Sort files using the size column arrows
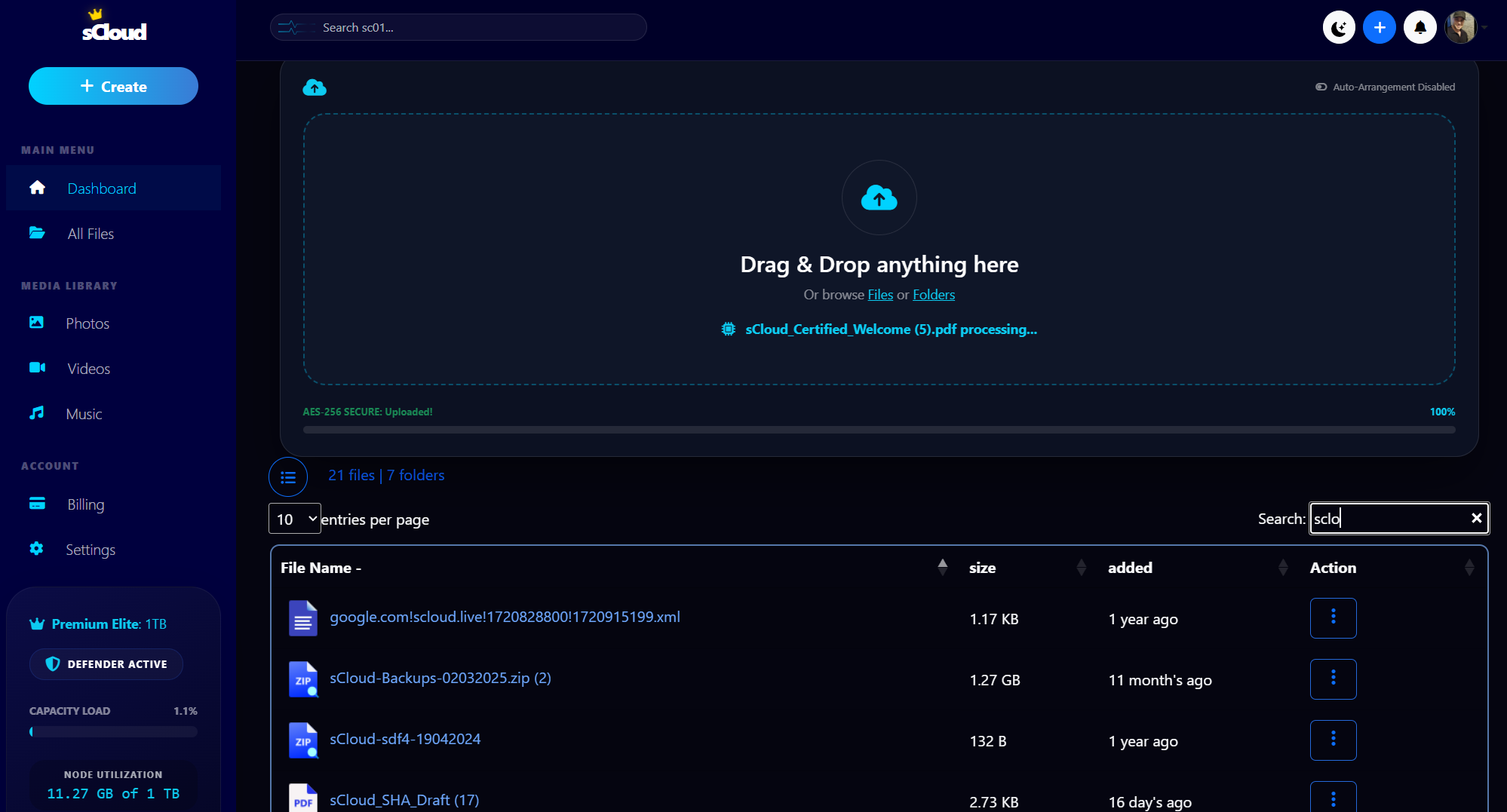Viewport: 1507px width, 812px height. (1082, 566)
